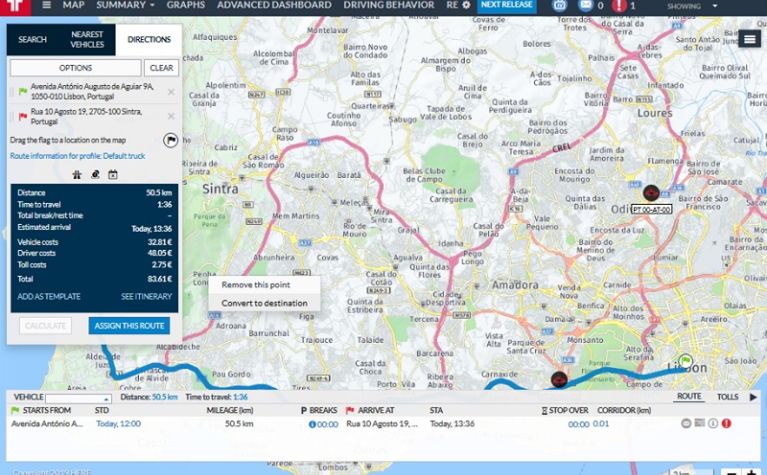Viewport: 767px width, 475px height.
Task: Open Route information for profile: Default truck link
Action: click(x=77, y=156)
